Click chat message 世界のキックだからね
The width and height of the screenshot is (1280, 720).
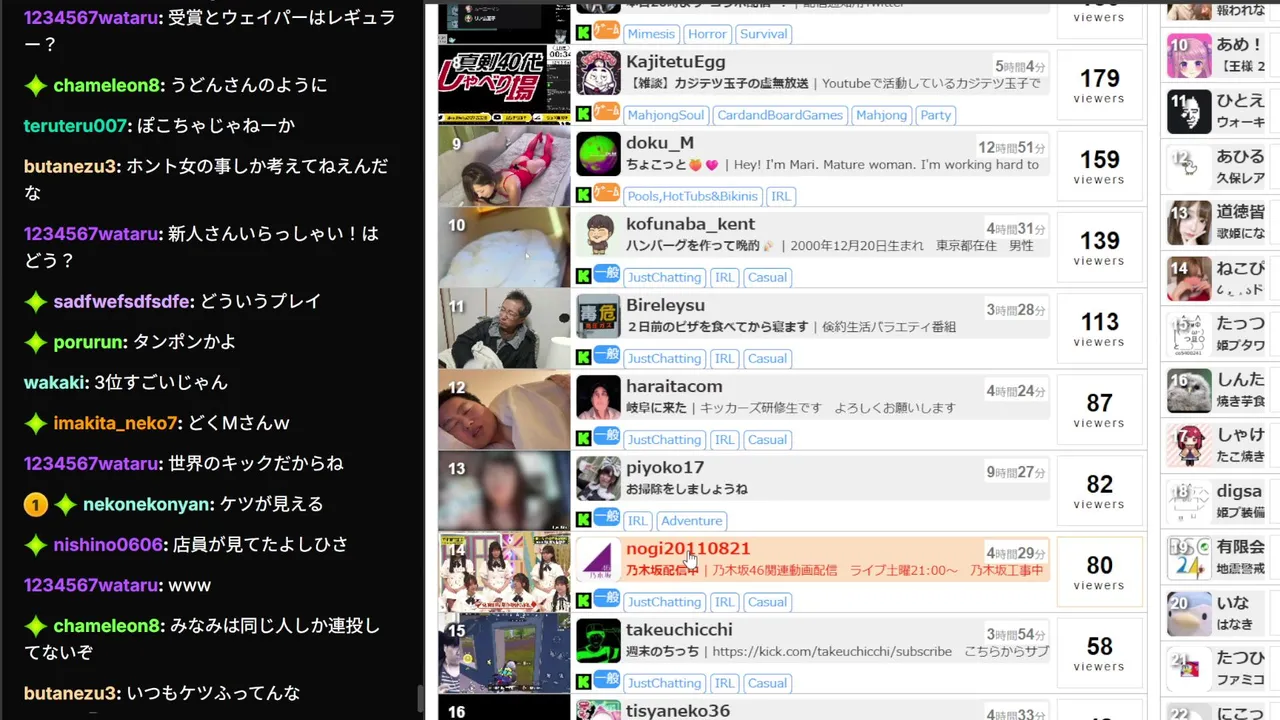[256, 464]
